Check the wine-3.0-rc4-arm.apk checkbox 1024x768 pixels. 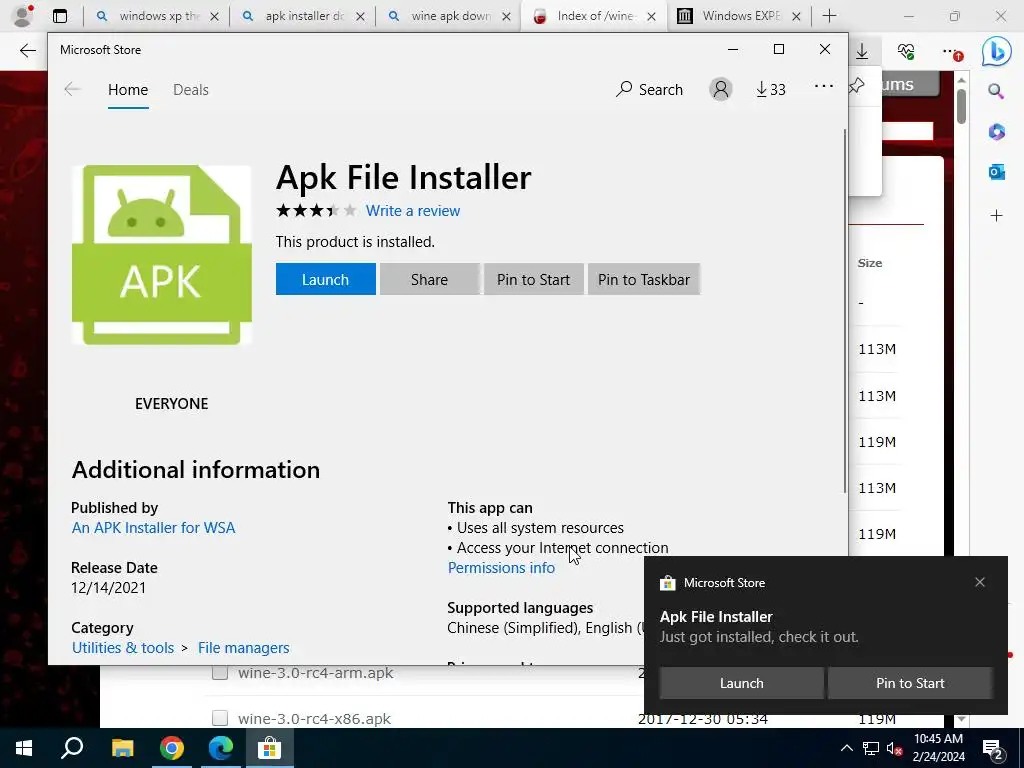click(x=220, y=672)
